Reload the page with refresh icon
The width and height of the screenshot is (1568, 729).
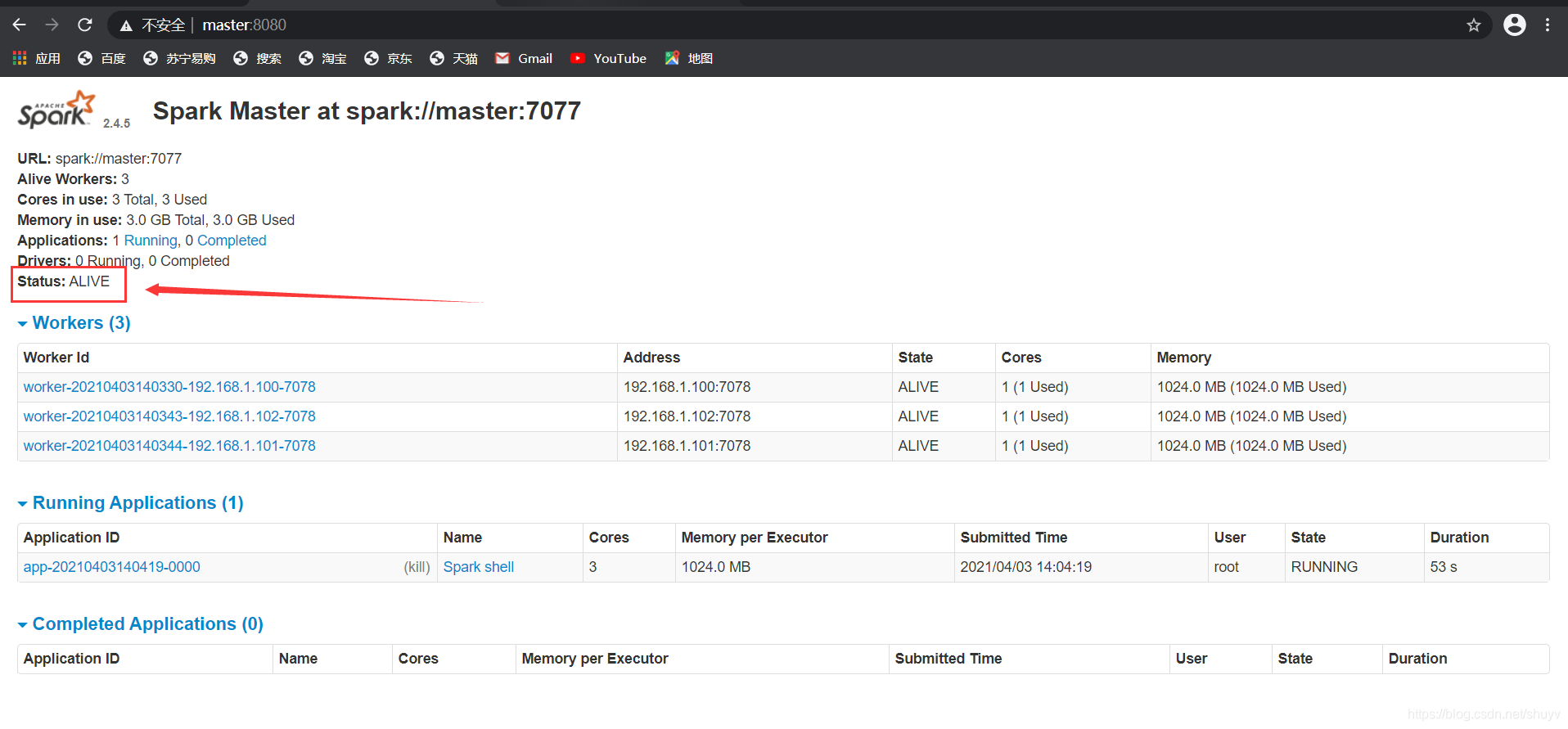coord(85,25)
